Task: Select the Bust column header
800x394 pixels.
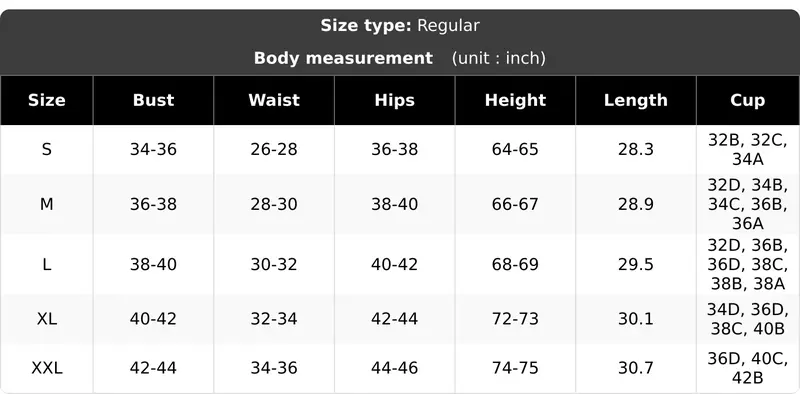Action: point(154,100)
